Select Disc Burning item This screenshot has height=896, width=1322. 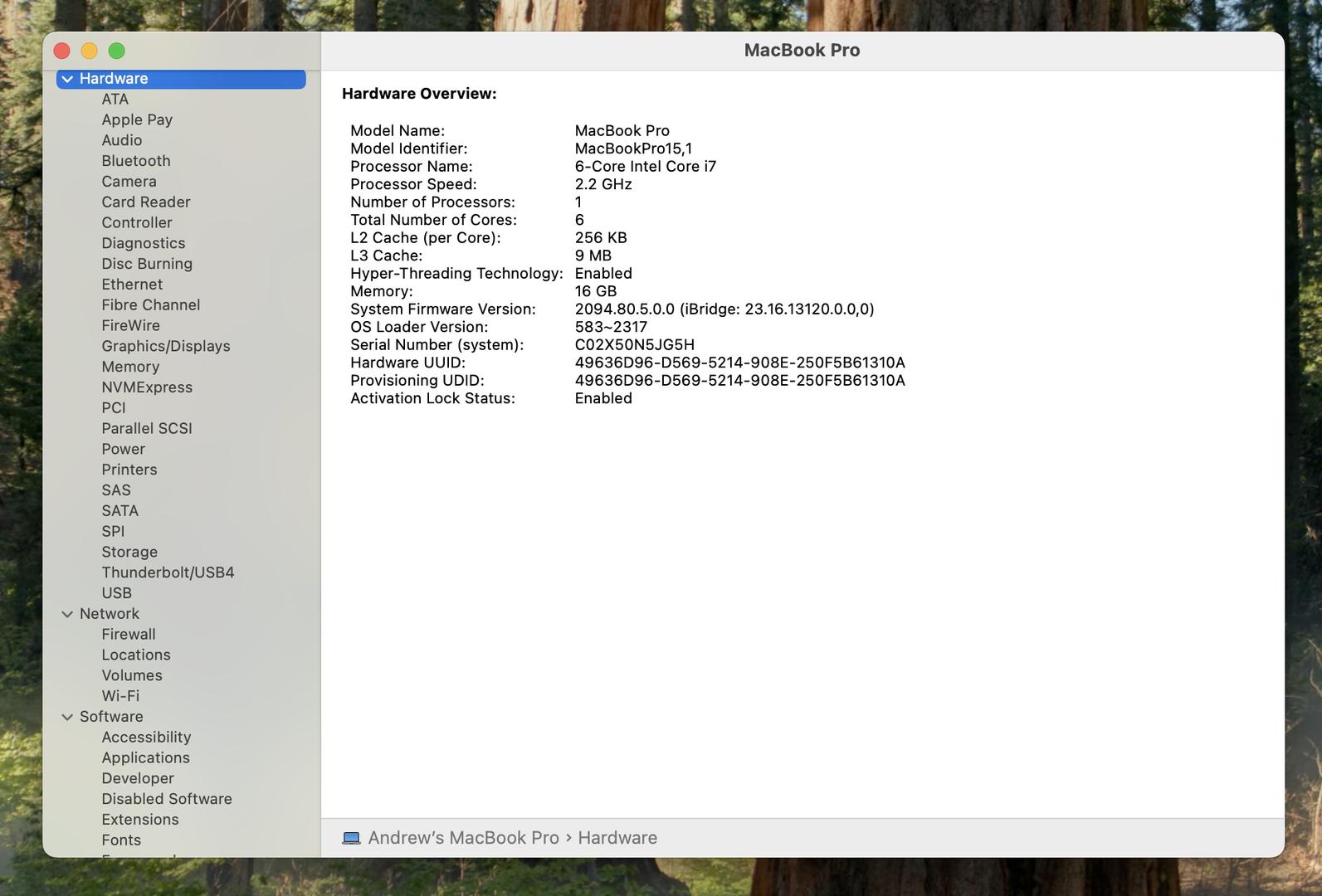tap(147, 264)
